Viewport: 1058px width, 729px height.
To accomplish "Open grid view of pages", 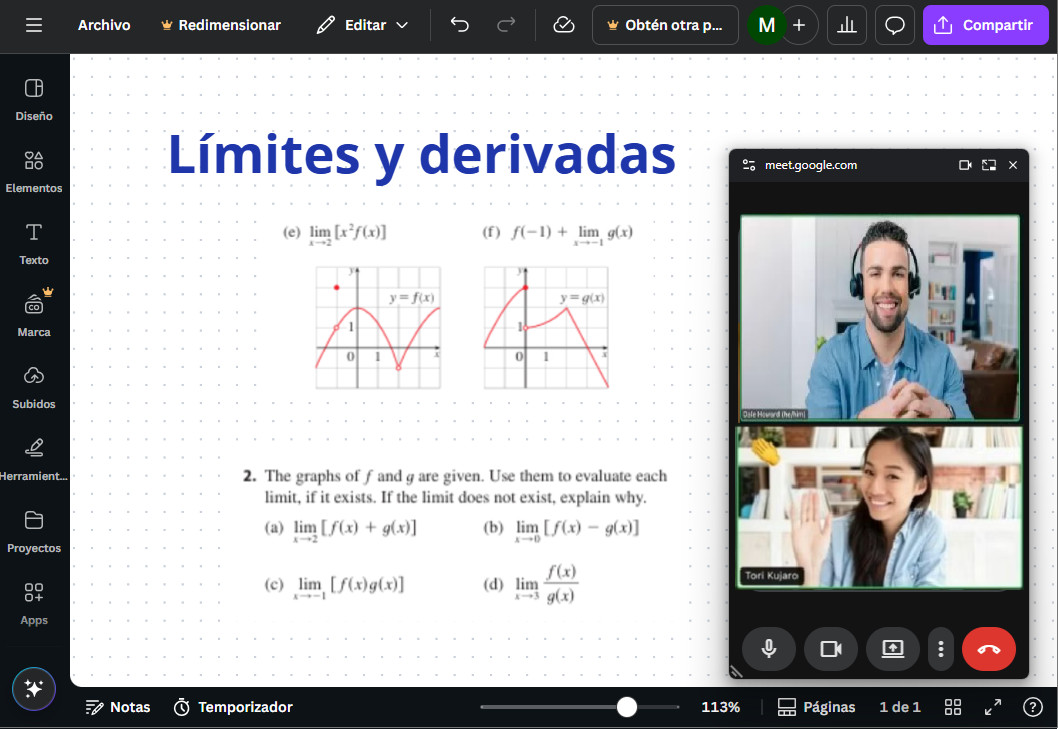I will (x=953, y=707).
